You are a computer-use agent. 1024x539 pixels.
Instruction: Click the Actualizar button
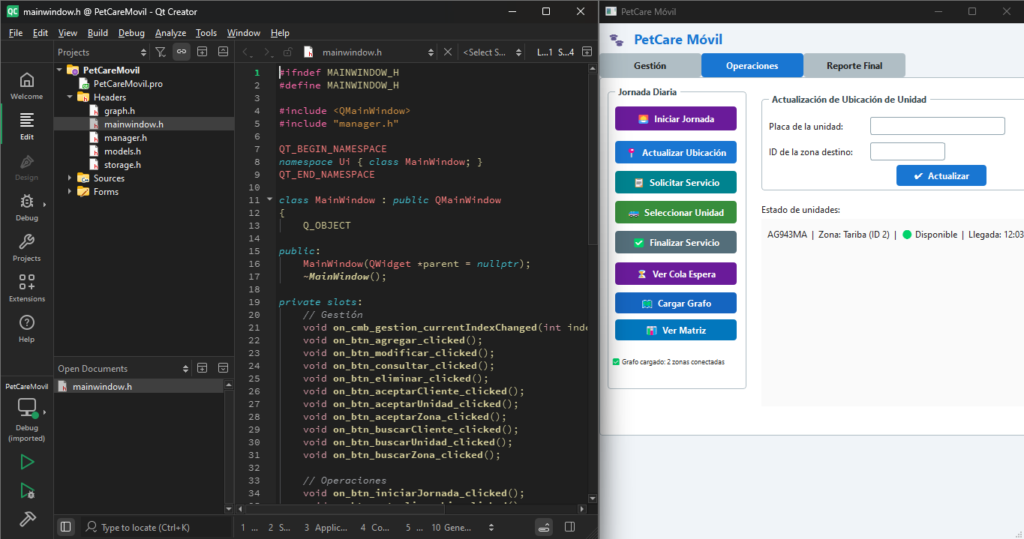941,176
